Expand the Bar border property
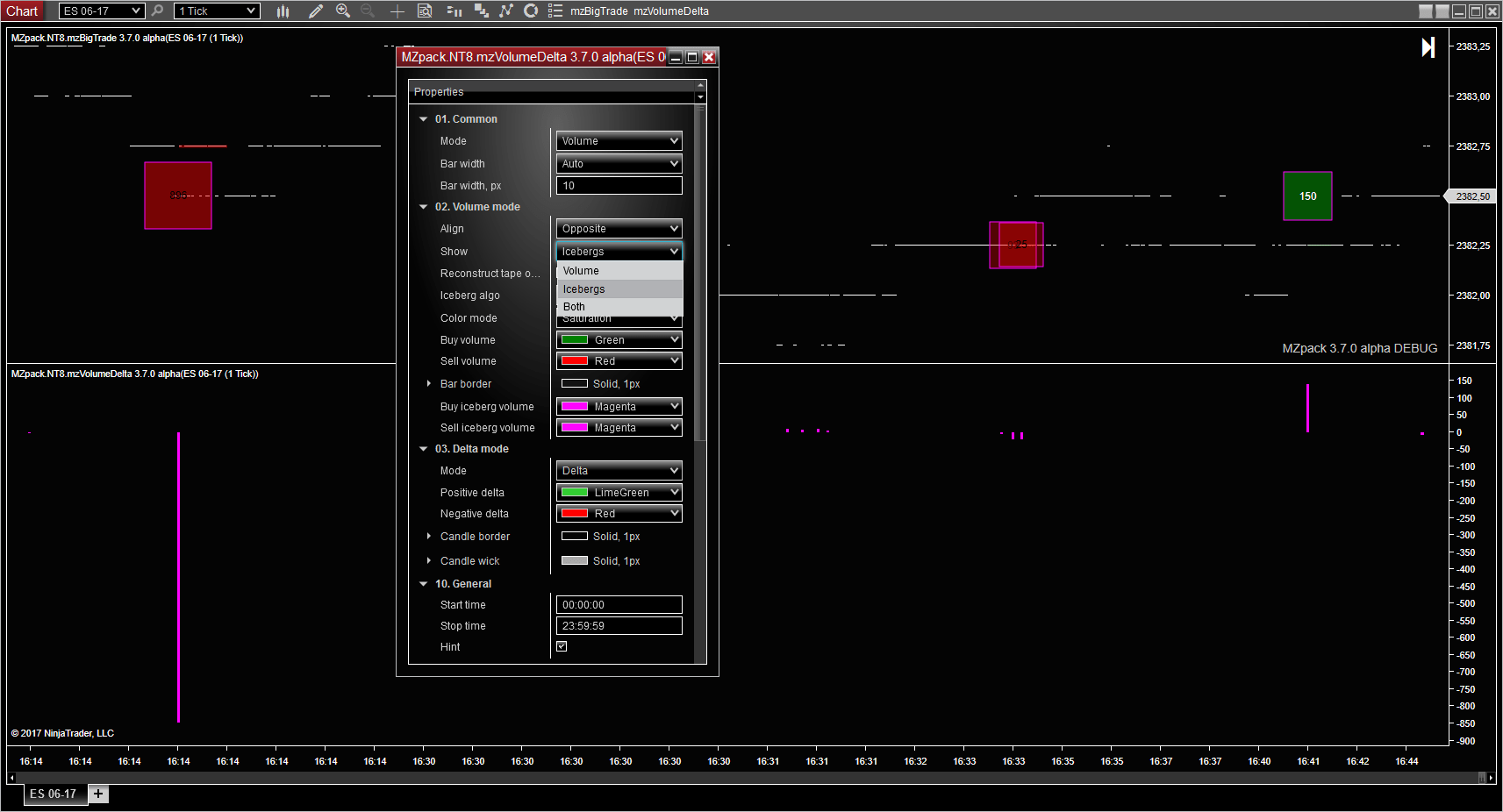 click(428, 384)
